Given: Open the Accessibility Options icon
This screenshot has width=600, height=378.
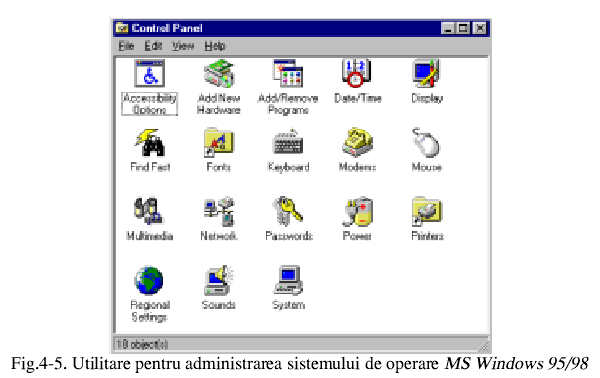Looking at the screenshot, I should point(150,73).
